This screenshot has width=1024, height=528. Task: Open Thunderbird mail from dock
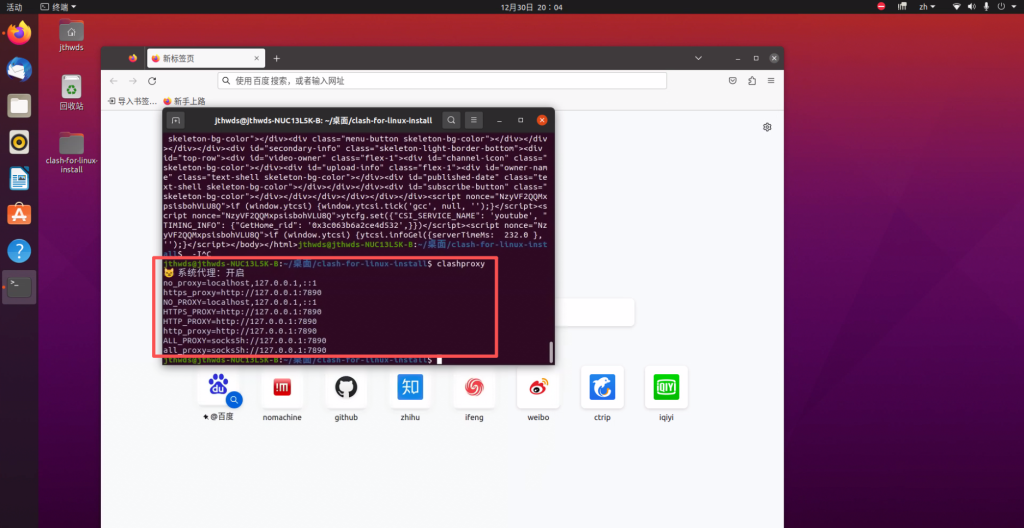pyautogui.click(x=20, y=69)
